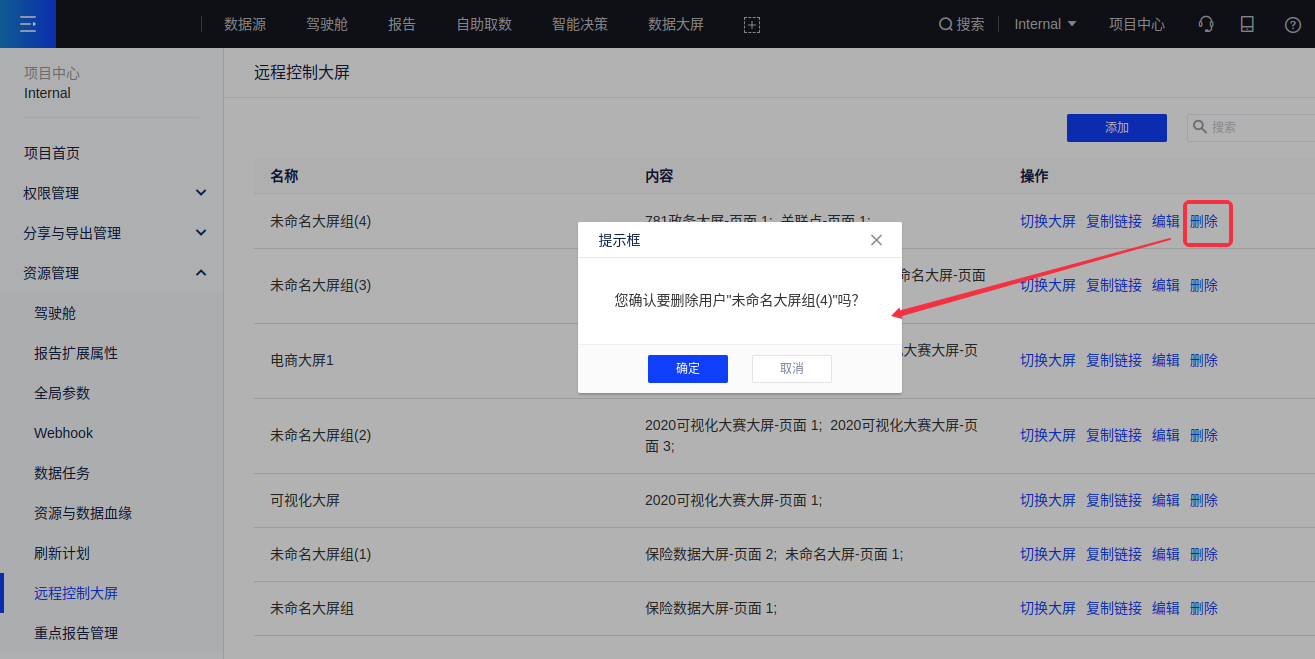Screen dimensions: 1315x659
Task: Collapse the 资源管理 sidebar section
Action: pos(201,273)
